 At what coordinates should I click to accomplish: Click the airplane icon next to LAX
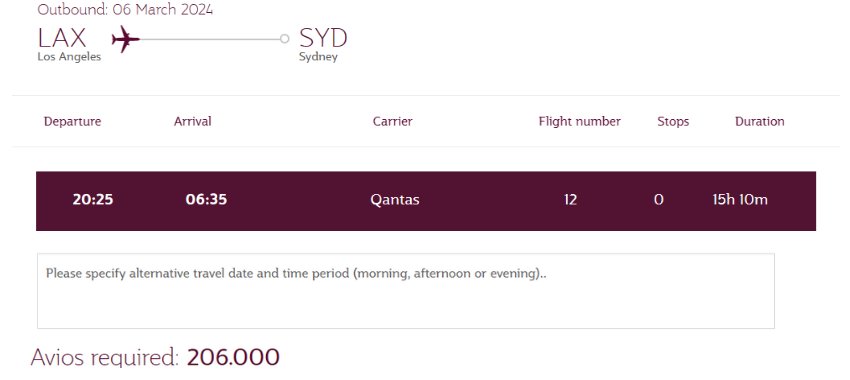click(125, 39)
